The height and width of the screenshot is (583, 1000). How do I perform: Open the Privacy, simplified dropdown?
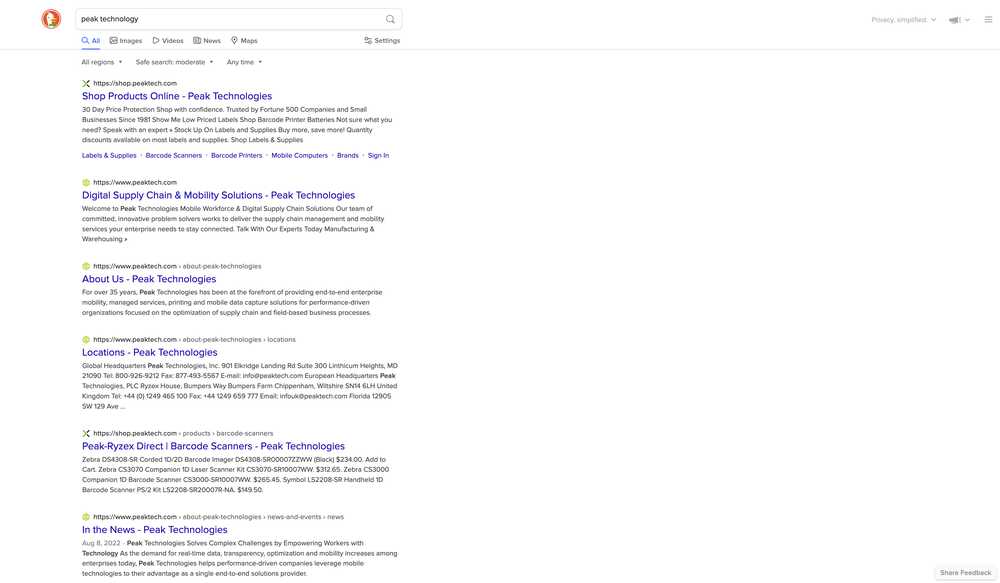(903, 19)
